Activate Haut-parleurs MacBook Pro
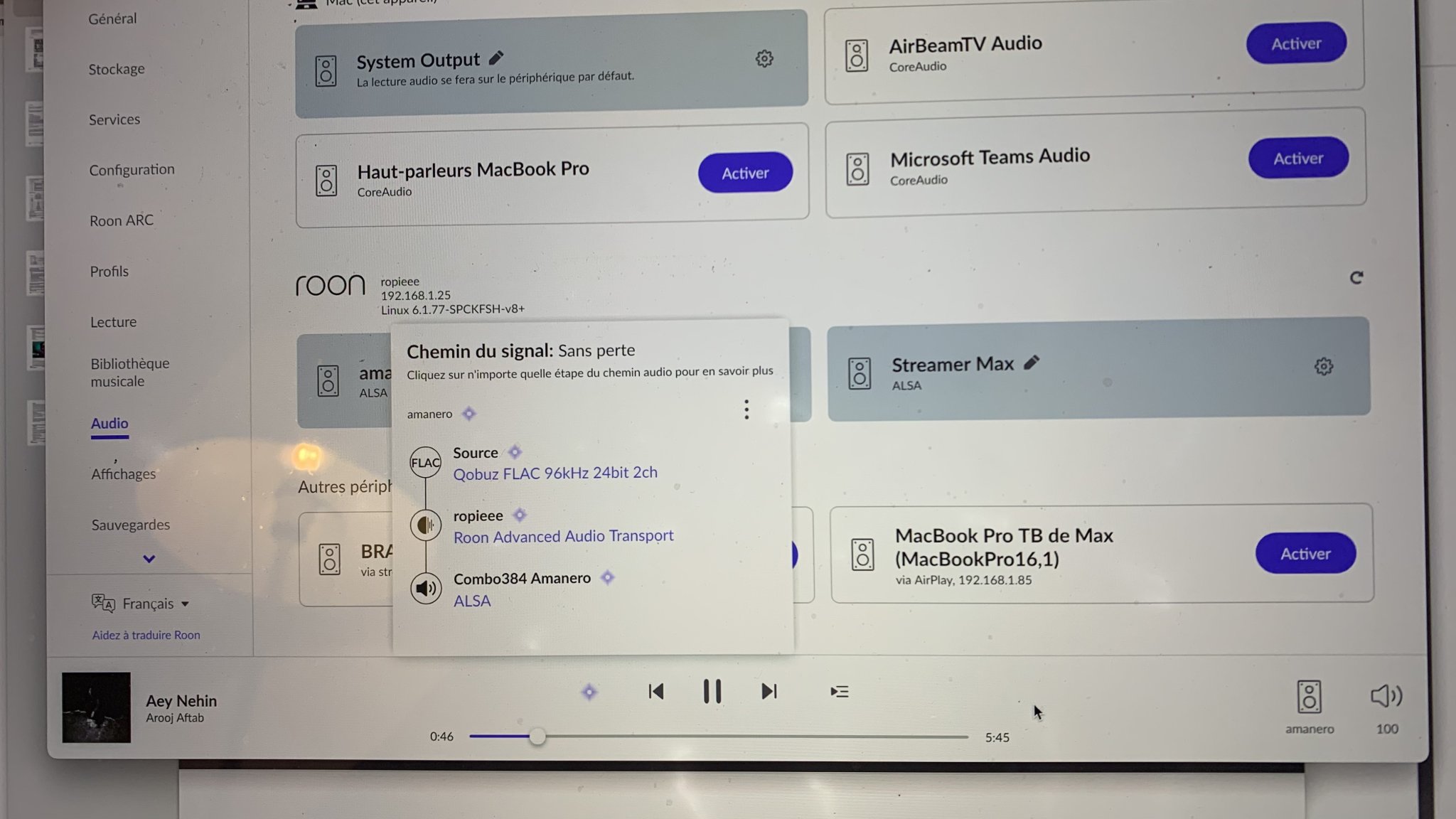 coord(745,173)
